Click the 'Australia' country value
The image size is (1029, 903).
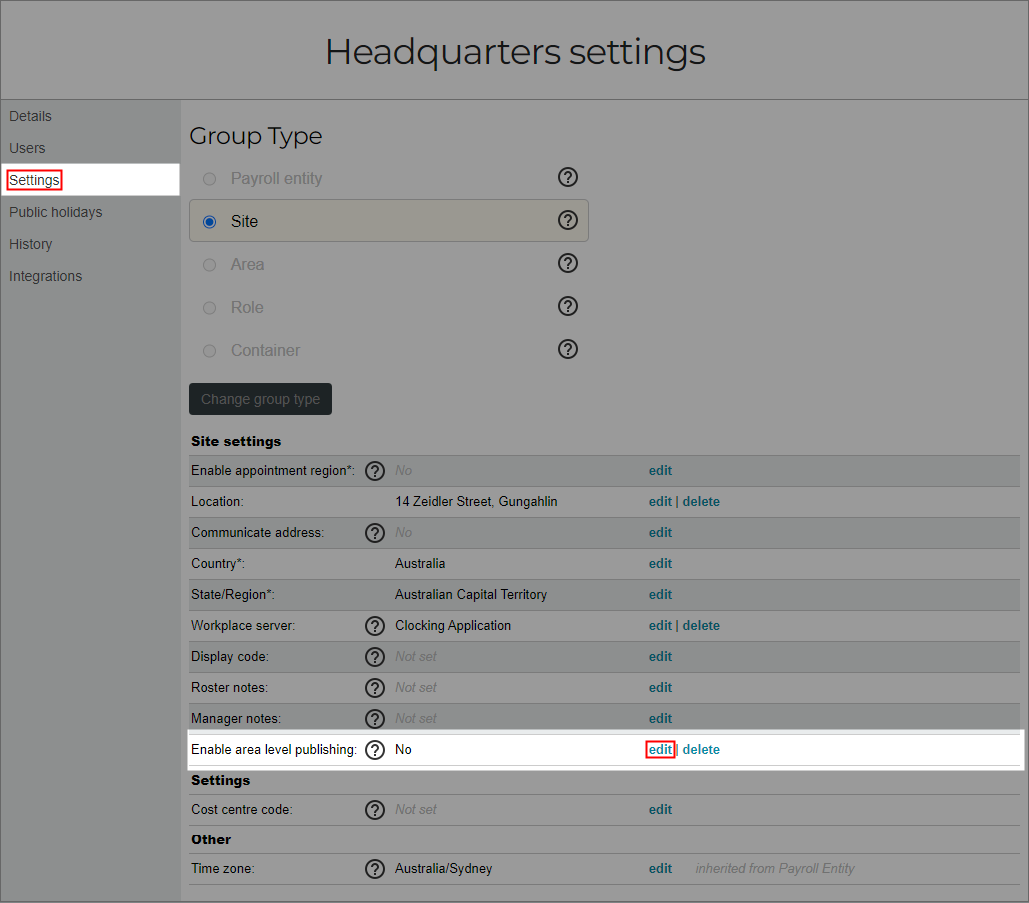[x=420, y=563]
